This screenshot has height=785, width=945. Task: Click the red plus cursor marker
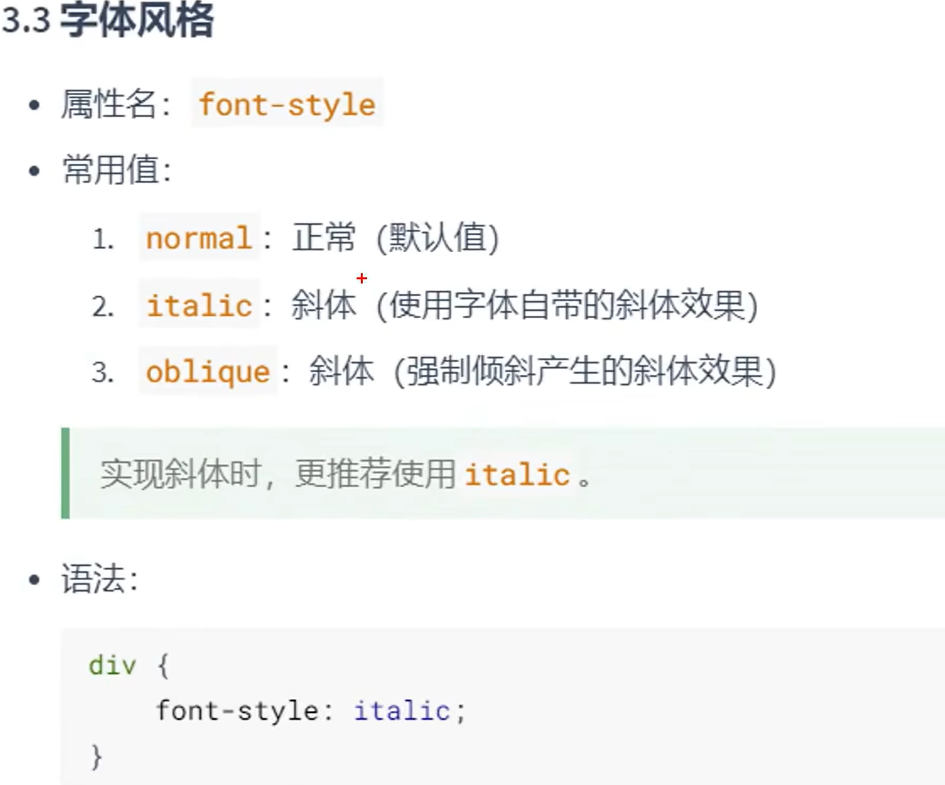pyautogui.click(x=362, y=278)
